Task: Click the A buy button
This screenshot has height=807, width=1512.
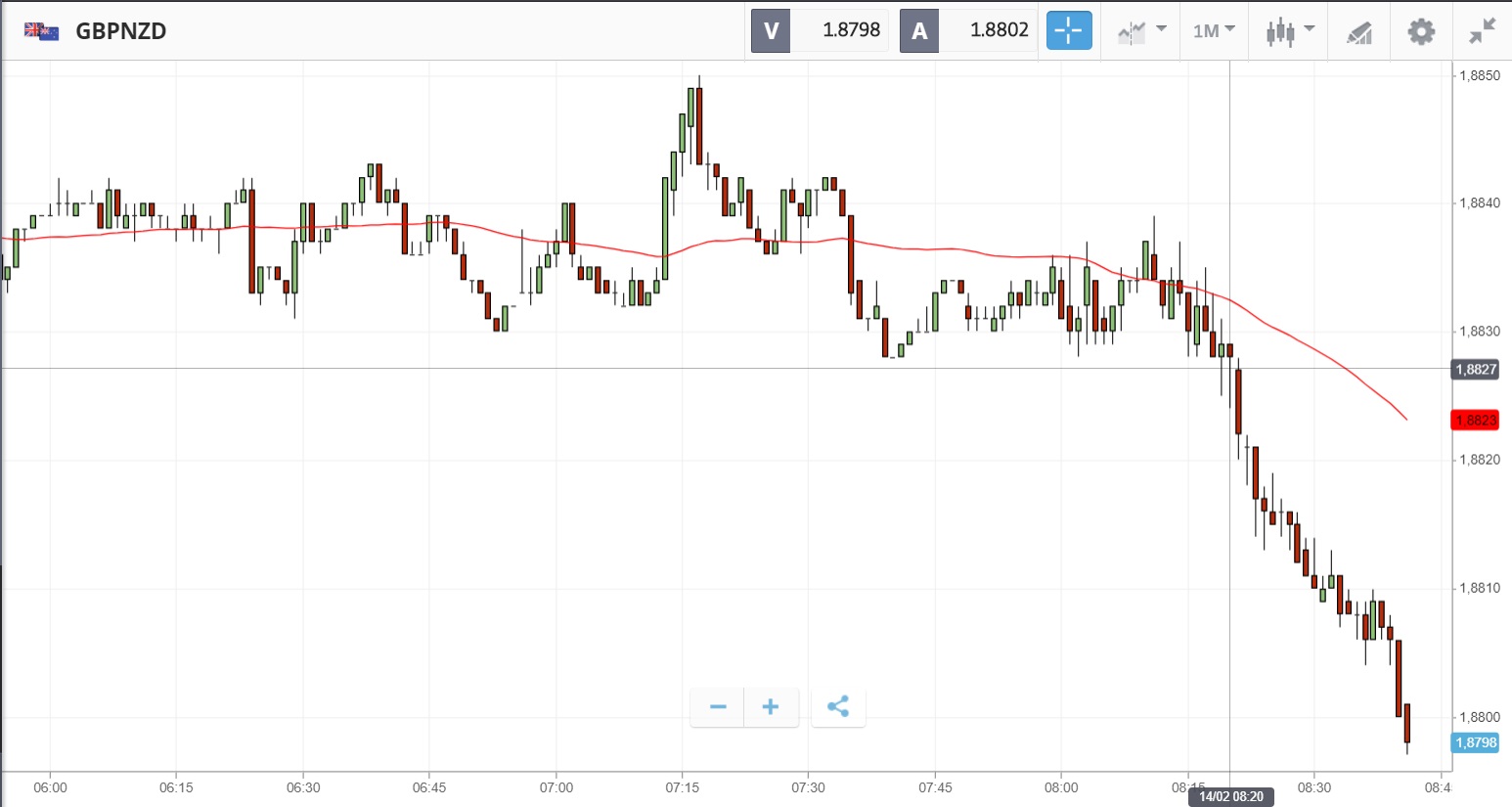Action: (919, 31)
